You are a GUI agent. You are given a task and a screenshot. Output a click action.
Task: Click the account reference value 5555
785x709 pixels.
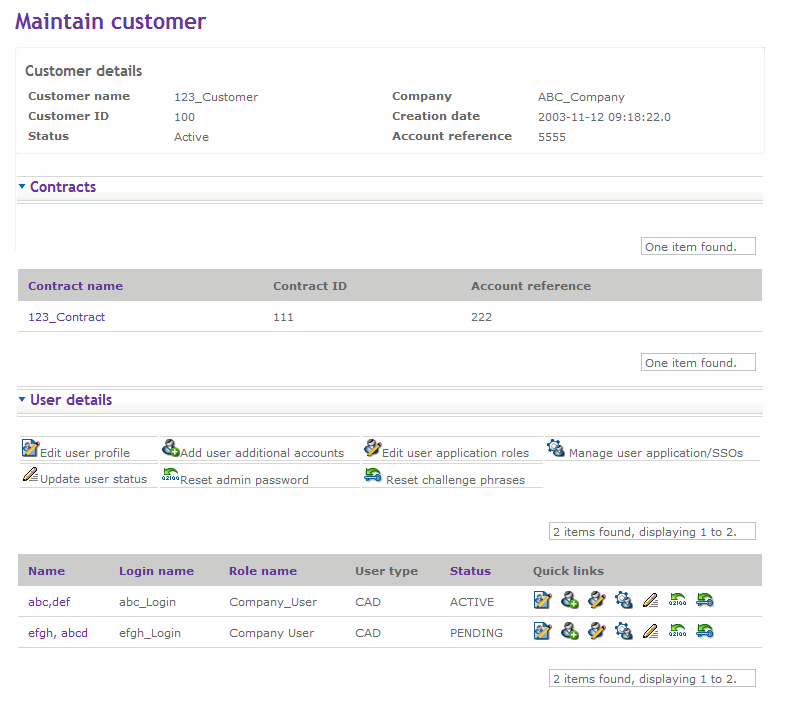click(x=552, y=137)
